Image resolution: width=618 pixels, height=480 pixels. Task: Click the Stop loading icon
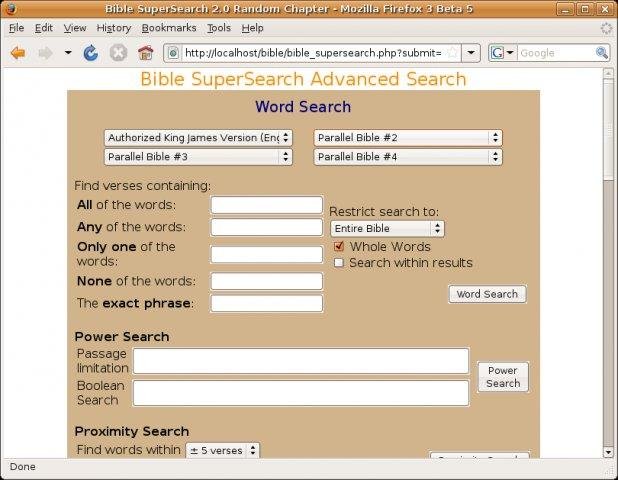click(118, 53)
